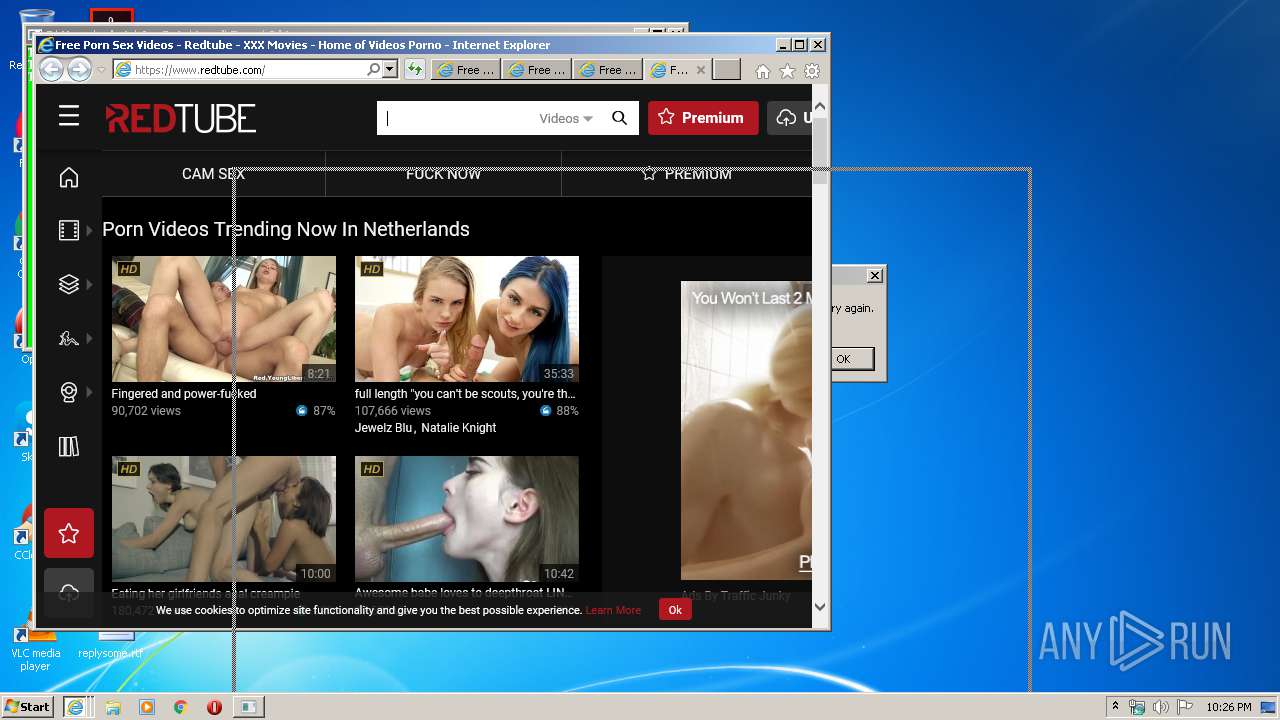Open the media player taskbar icon
This screenshot has width=1280, height=720.
(147, 707)
